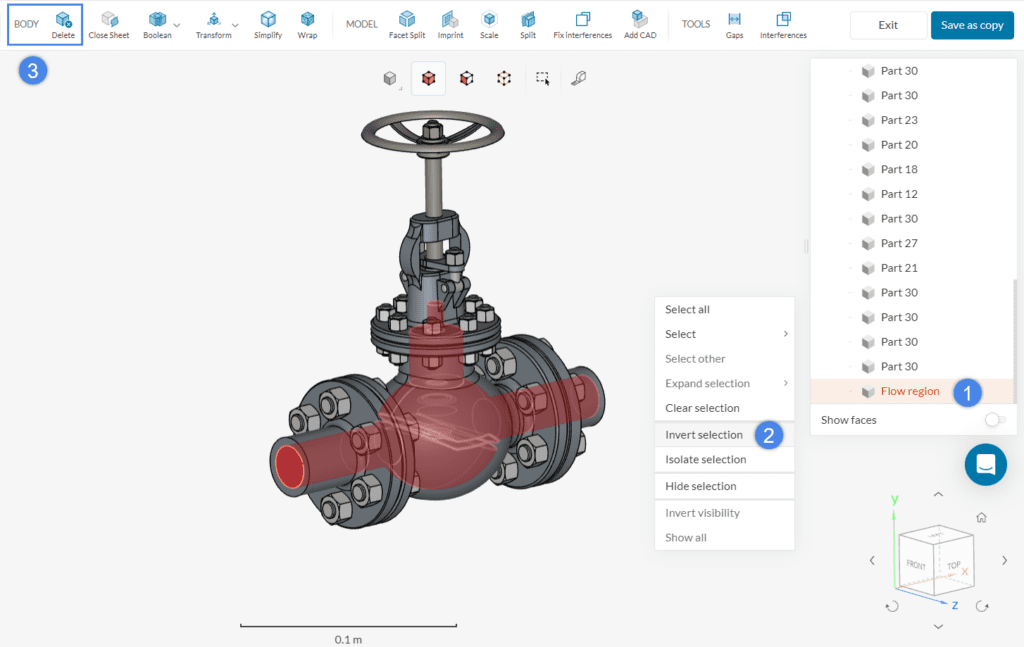
Task: Open the Boolean dropdown arrow
Action: (x=175, y=24)
